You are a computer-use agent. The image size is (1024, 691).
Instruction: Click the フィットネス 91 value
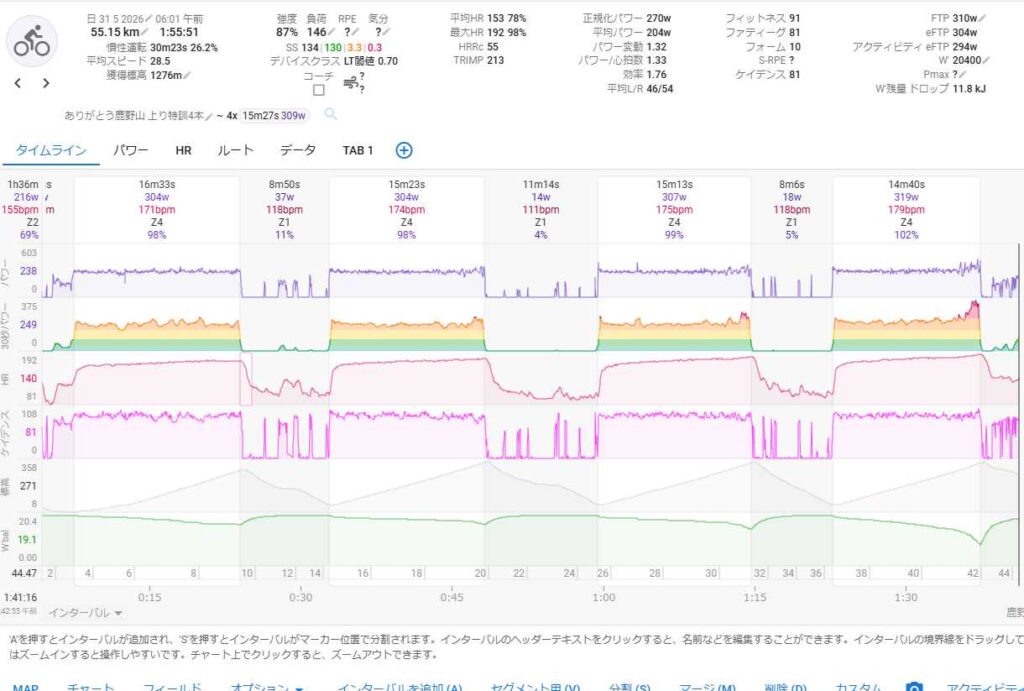[795, 18]
